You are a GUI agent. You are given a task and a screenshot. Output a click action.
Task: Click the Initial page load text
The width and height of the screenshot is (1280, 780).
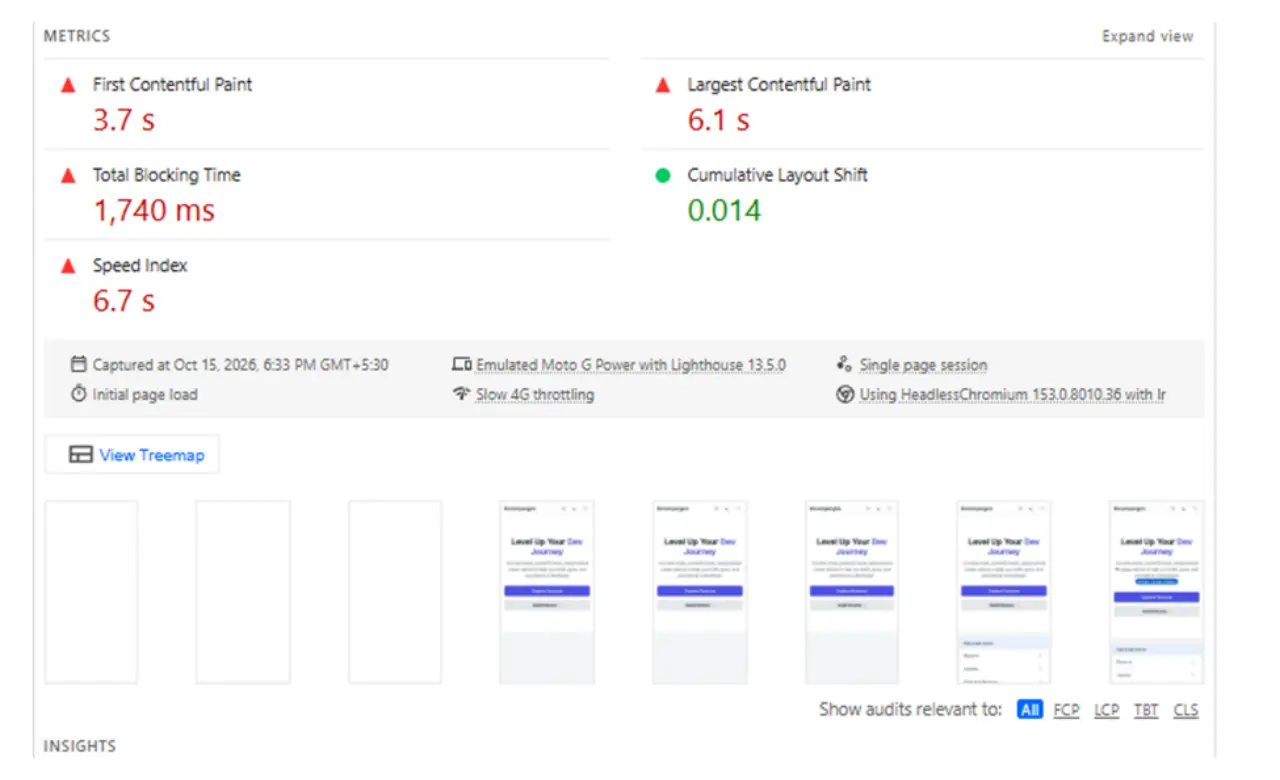(x=145, y=394)
